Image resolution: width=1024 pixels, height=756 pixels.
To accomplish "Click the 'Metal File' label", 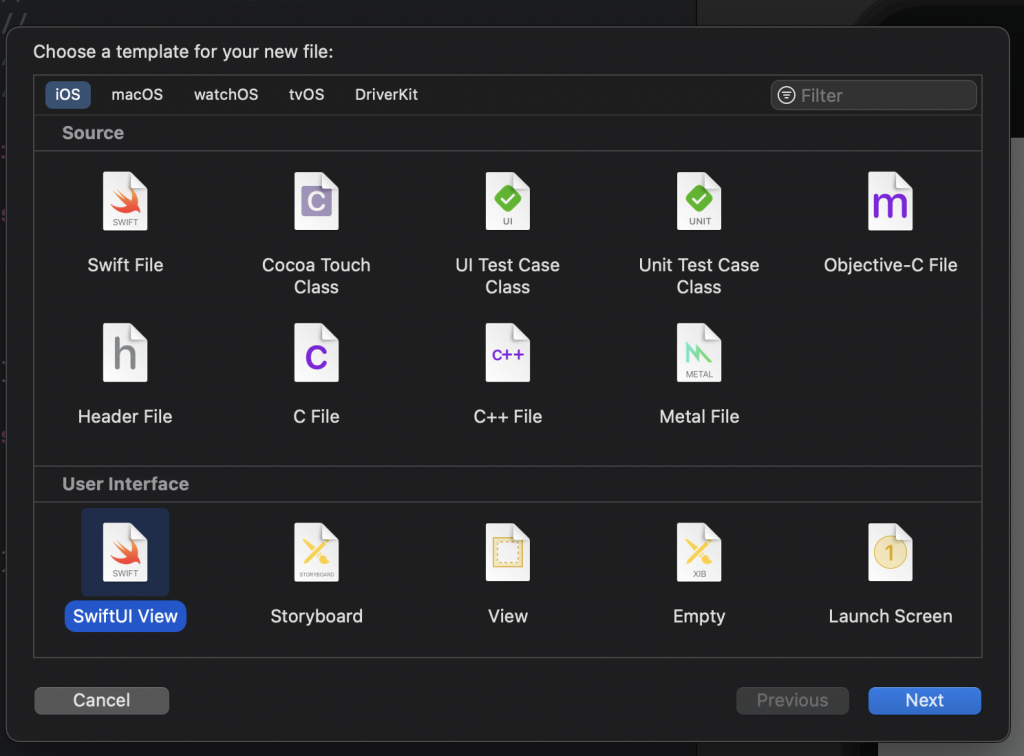I will point(699,417).
